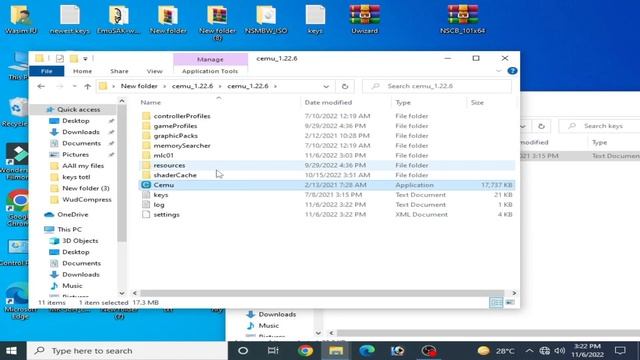Open the Recycle Bin on desktop
The image size is (640, 360).
[16, 112]
